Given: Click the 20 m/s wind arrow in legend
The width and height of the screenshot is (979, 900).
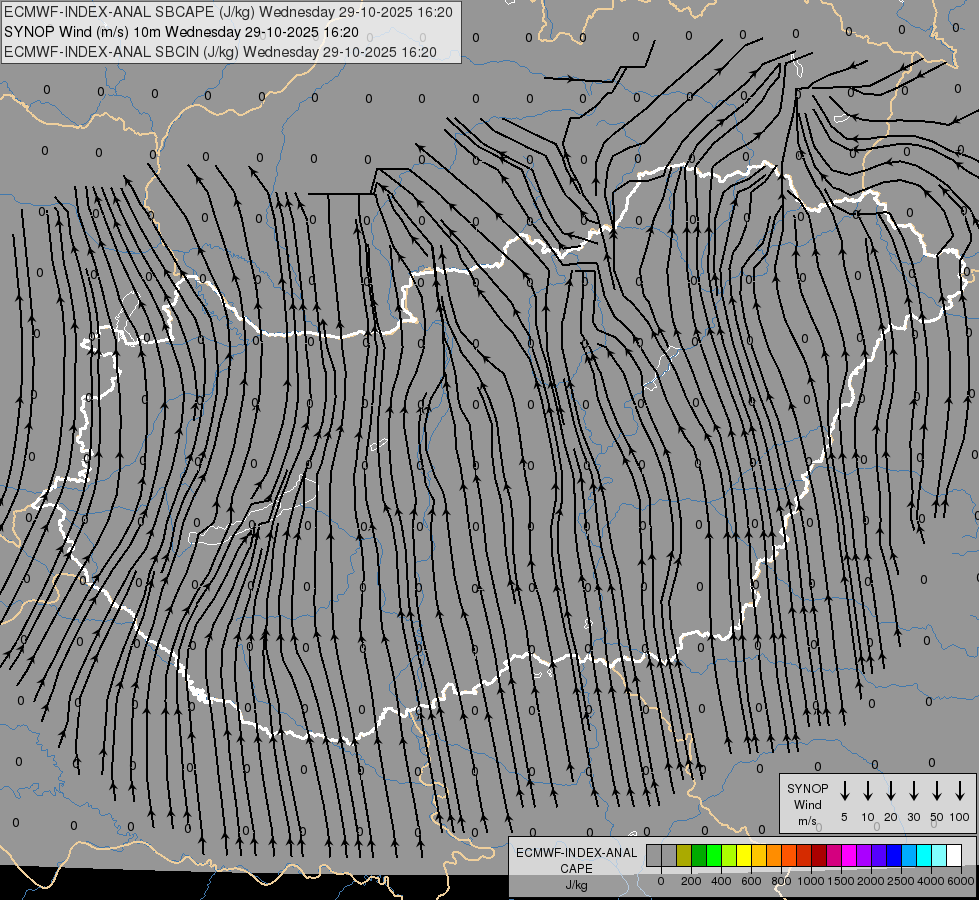Looking at the screenshot, I should click(x=891, y=791).
